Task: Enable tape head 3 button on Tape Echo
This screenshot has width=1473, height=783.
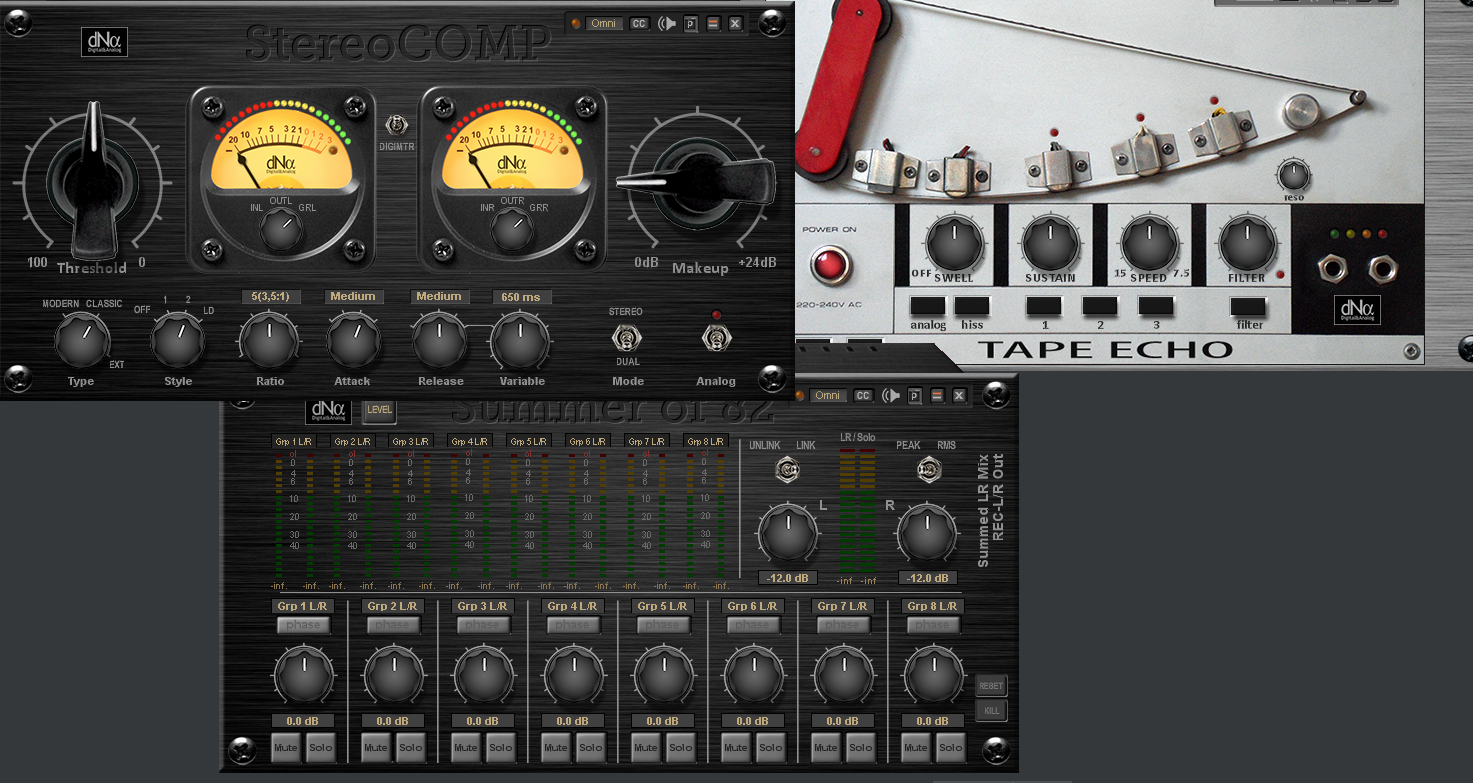Action: 1156,306
